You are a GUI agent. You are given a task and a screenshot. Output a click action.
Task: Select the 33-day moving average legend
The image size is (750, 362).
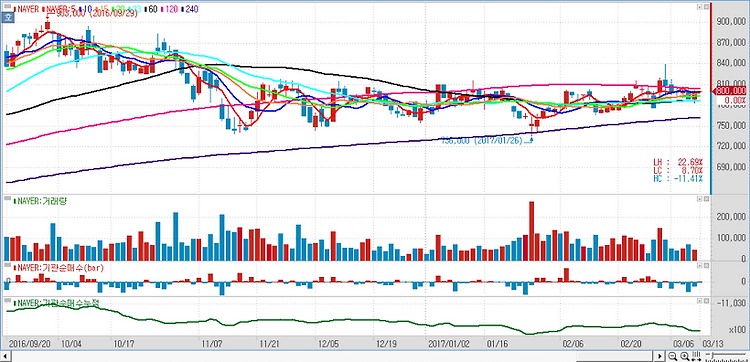(x=134, y=9)
